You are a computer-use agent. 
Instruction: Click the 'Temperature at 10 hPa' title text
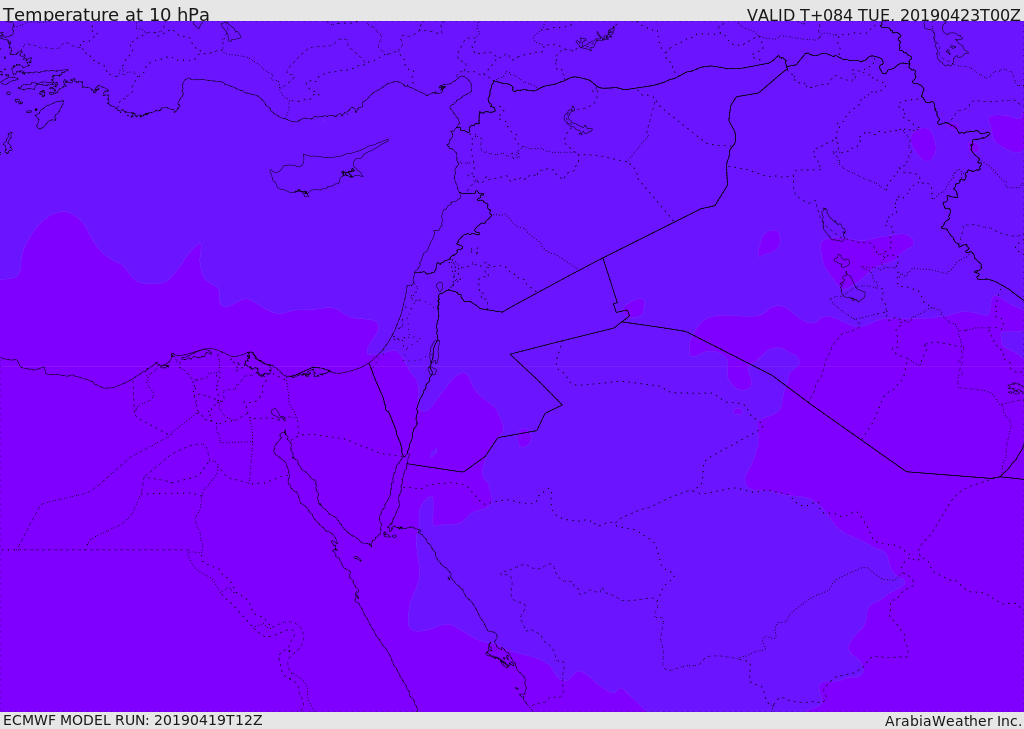click(x=106, y=14)
